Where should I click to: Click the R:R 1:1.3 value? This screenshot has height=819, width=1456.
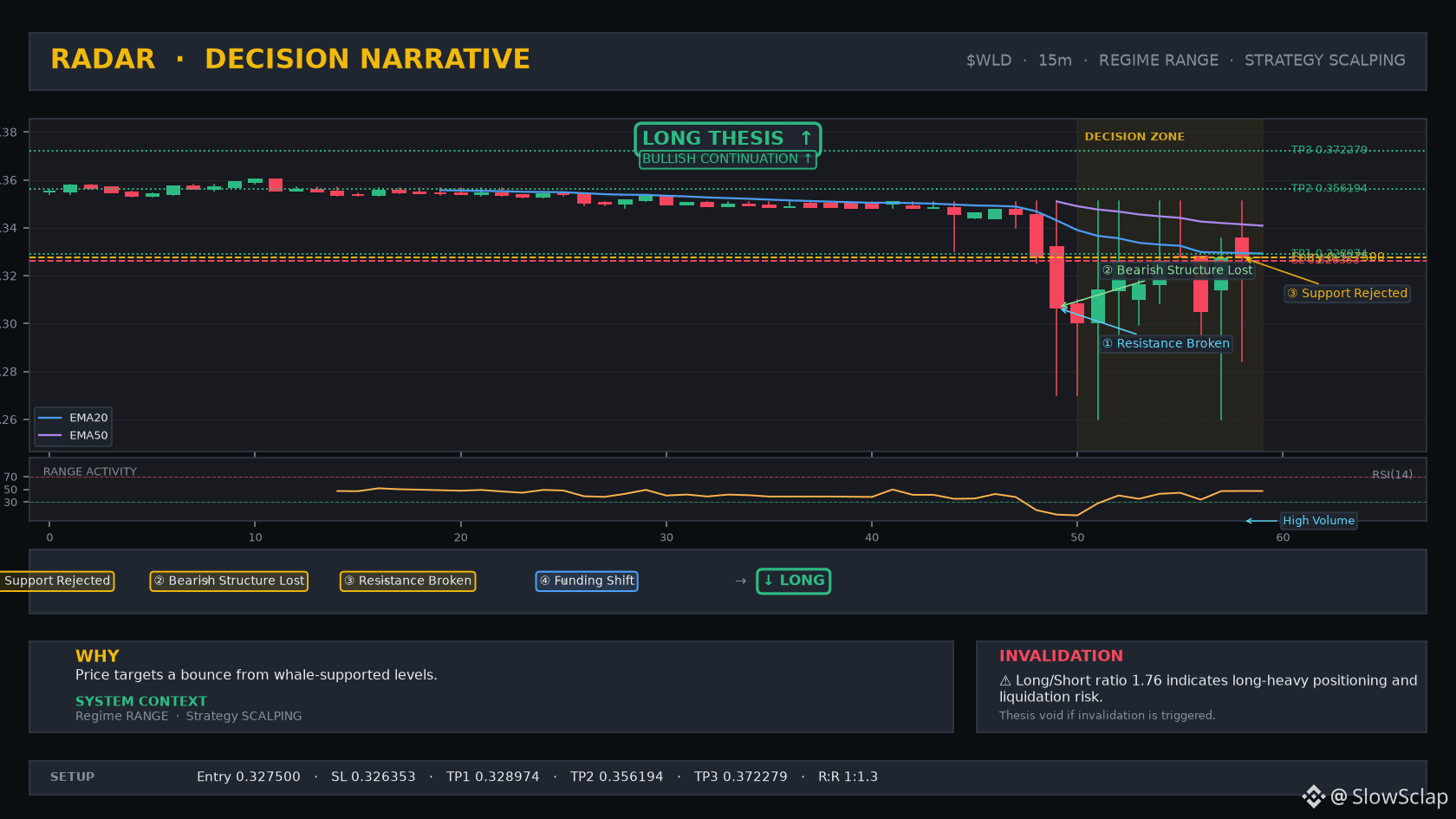tap(848, 777)
